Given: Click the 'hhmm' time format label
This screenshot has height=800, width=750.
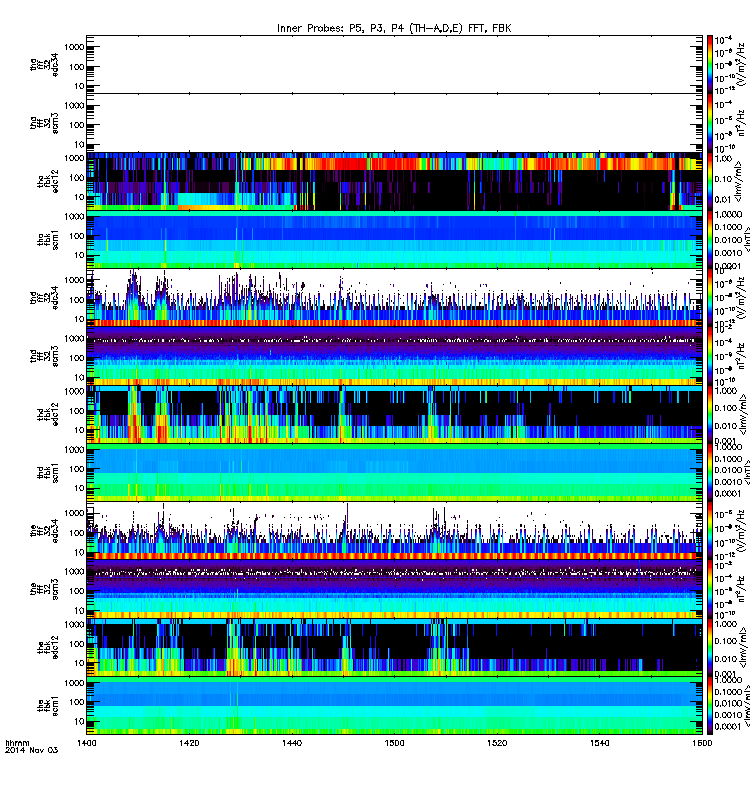Looking at the screenshot, I should tap(17, 743).
